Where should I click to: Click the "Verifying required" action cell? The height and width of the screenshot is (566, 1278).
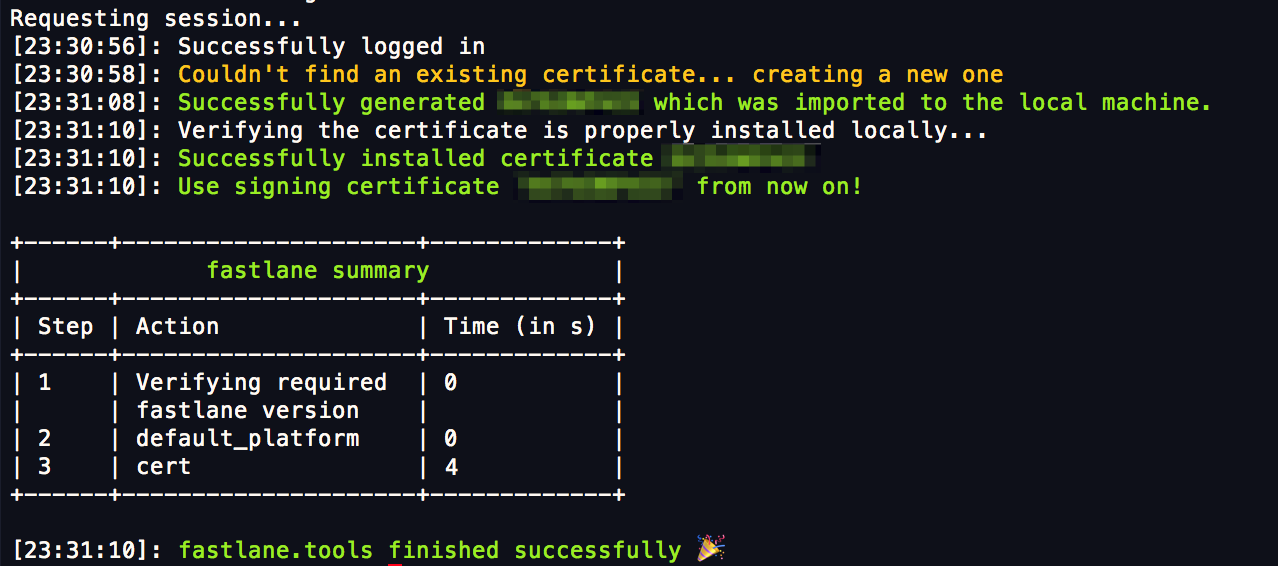coord(261,382)
